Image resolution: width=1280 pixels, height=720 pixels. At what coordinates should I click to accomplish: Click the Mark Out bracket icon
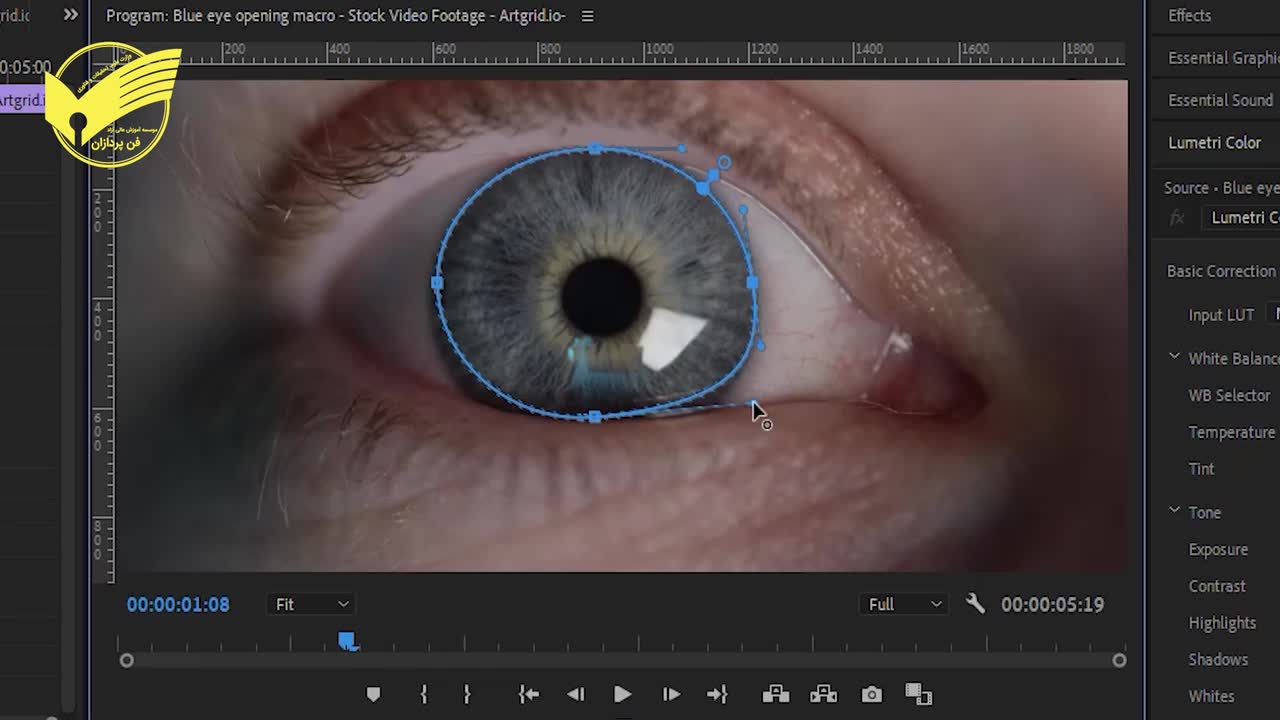coord(467,694)
